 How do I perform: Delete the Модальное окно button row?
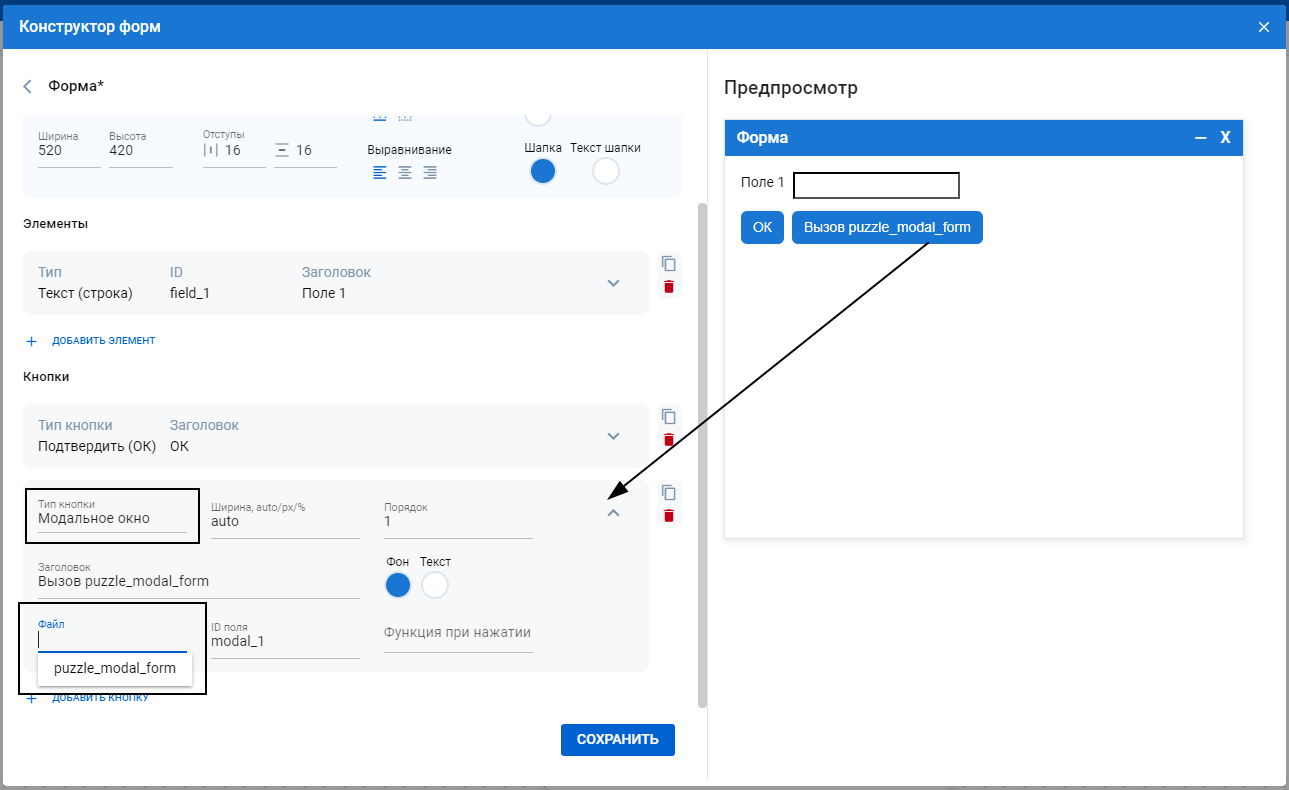coord(669,516)
